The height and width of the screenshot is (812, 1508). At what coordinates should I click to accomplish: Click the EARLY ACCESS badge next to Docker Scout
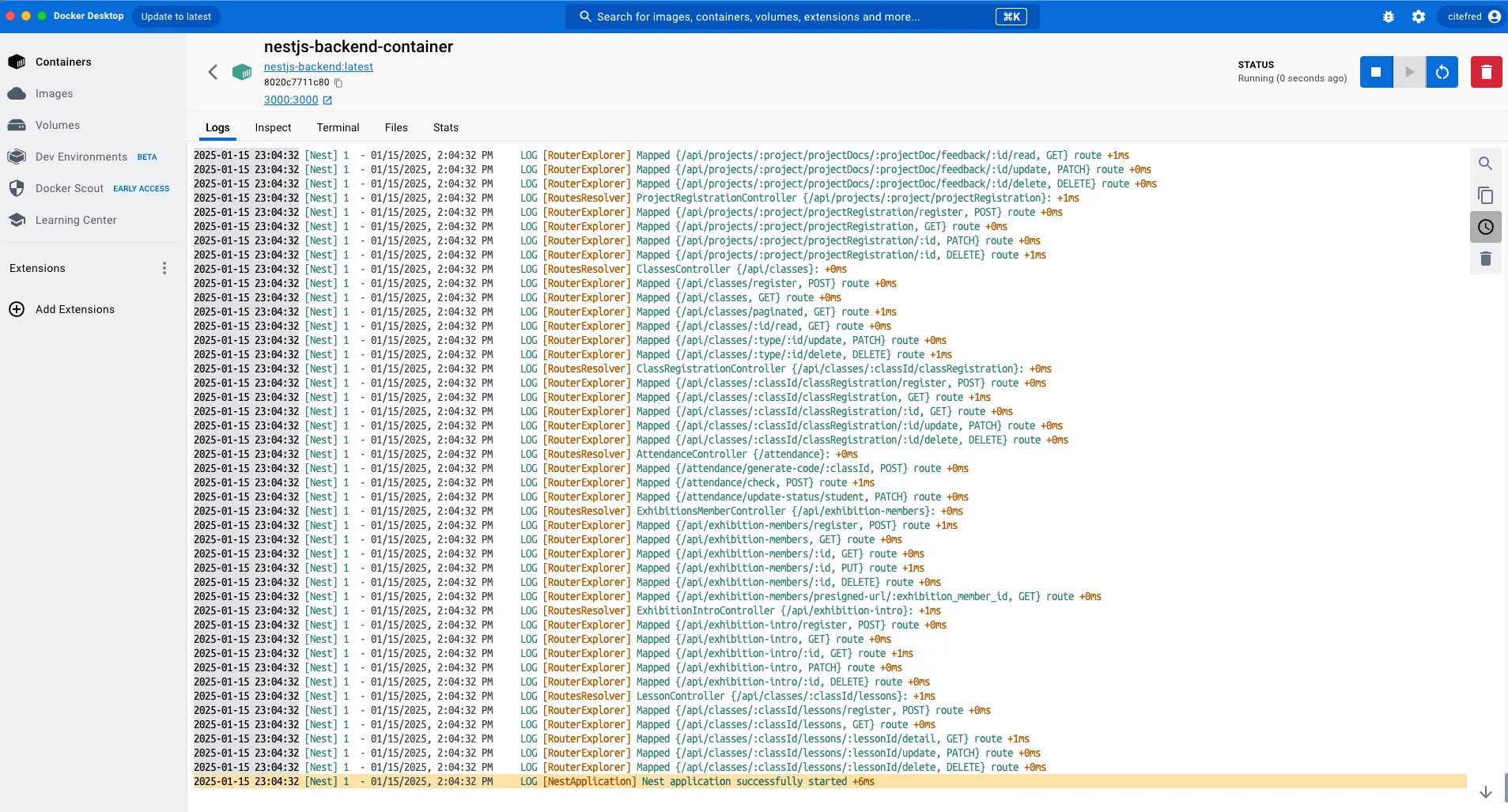pyautogui.click(x=142, y=188)
